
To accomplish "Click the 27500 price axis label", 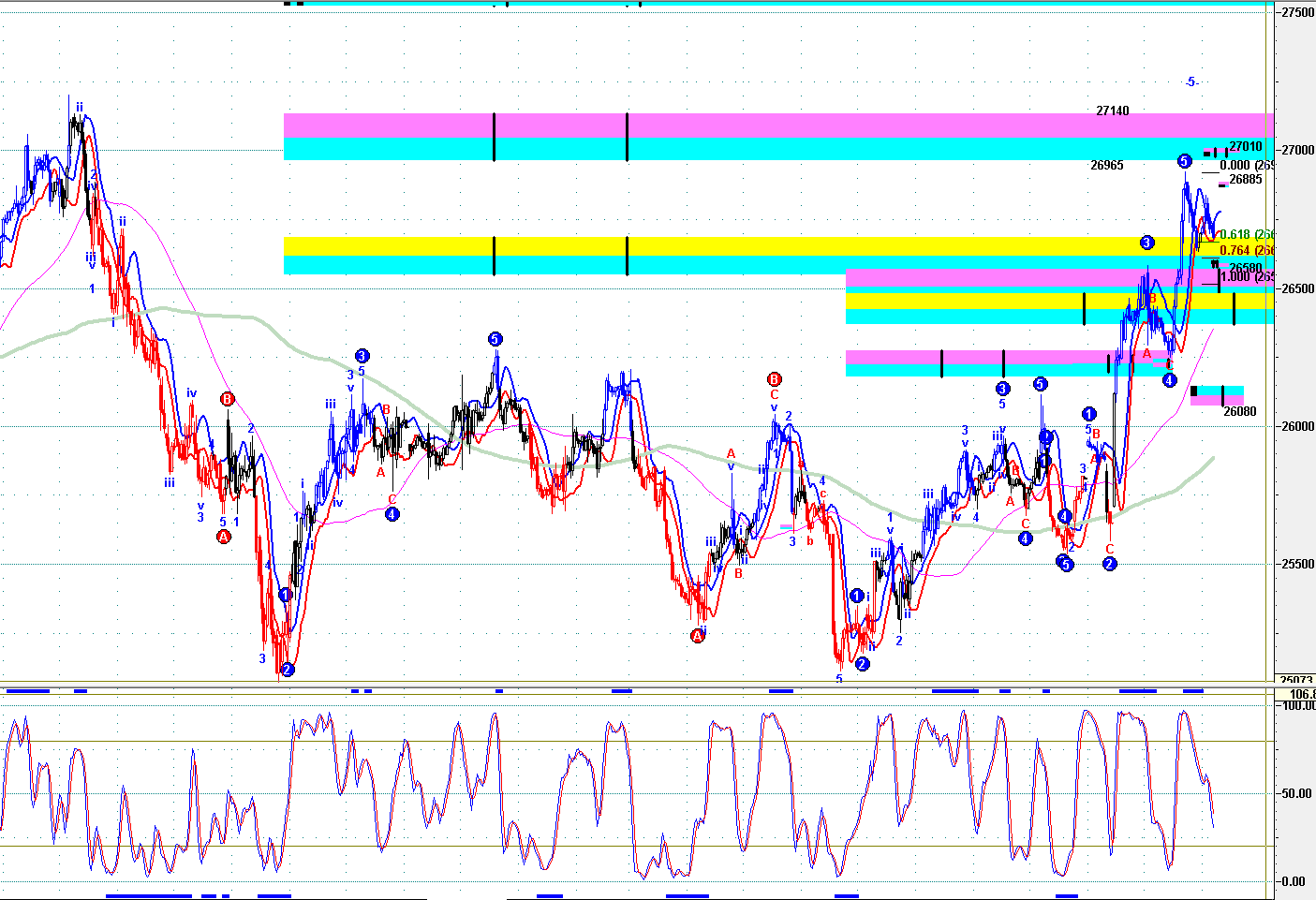I will pos(1299,12).
